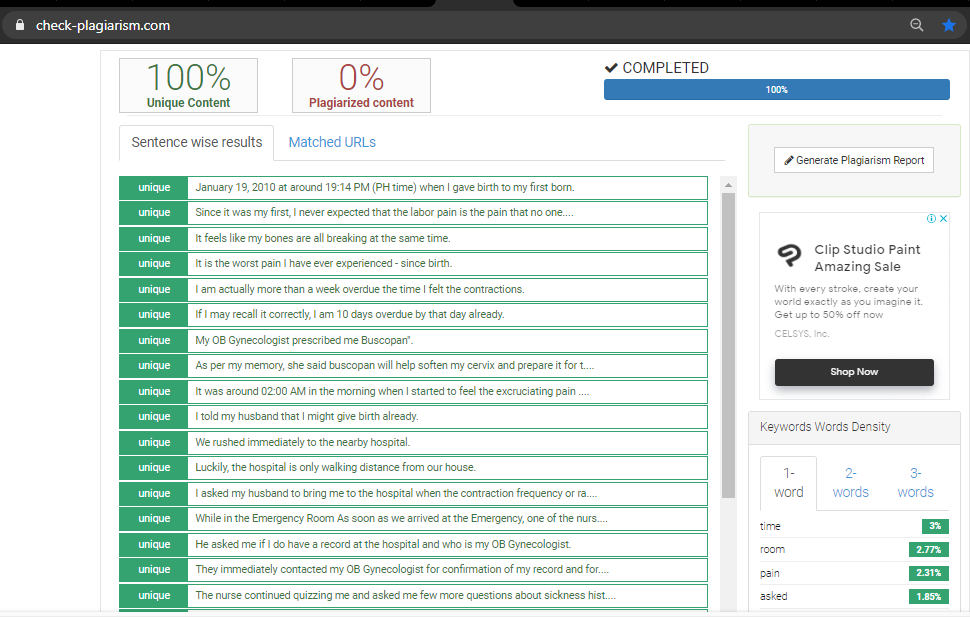
Task: Click the blue 100% progress bar
Action: pos(776,90)
